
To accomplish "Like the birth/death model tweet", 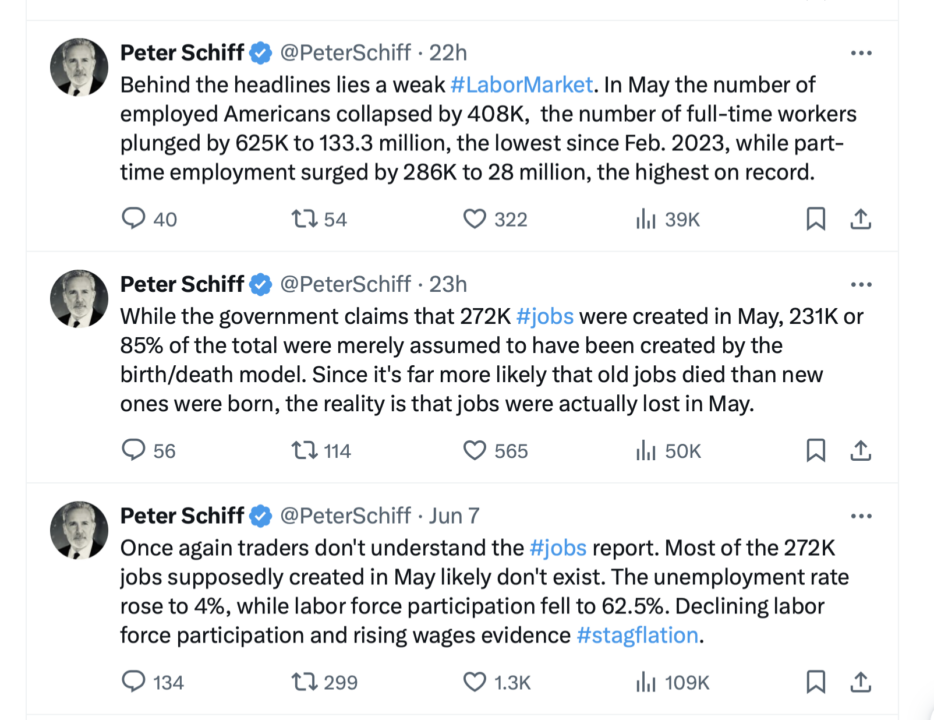I will click(x=474, y=451).
